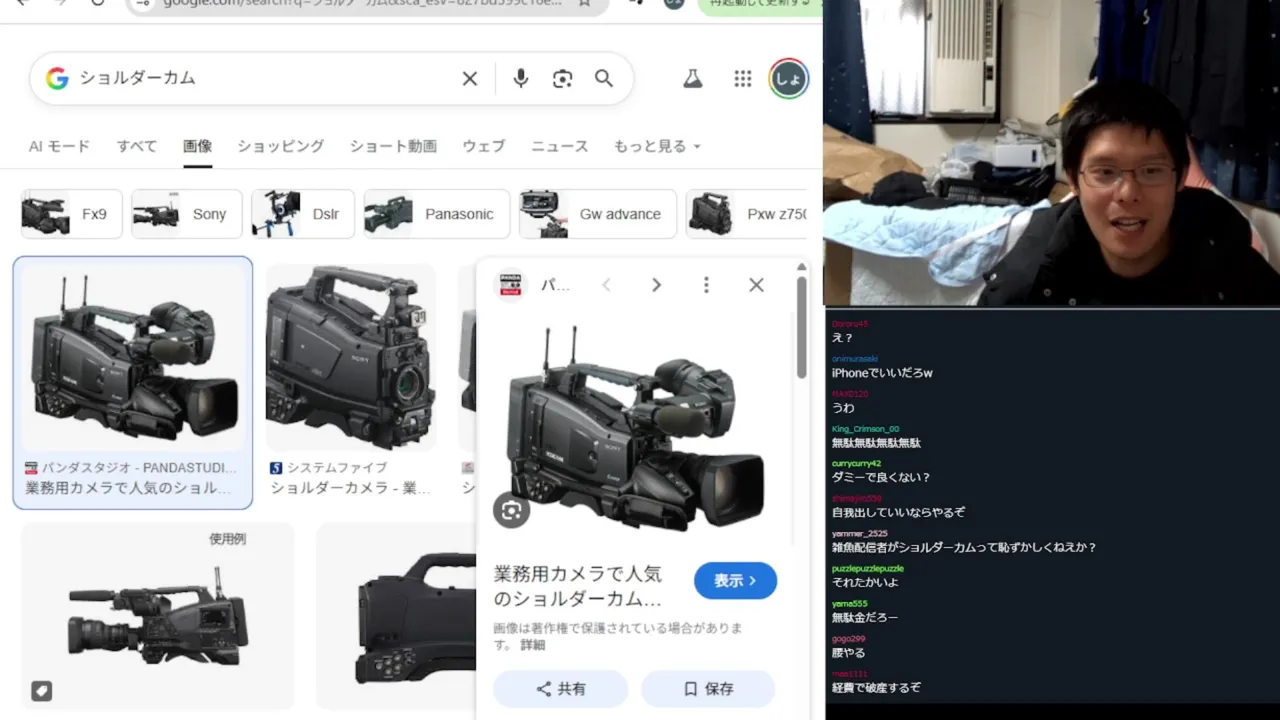1280x720 pixels.
Task: Filter images by Sony chip
Action: (x=187, y=214)
